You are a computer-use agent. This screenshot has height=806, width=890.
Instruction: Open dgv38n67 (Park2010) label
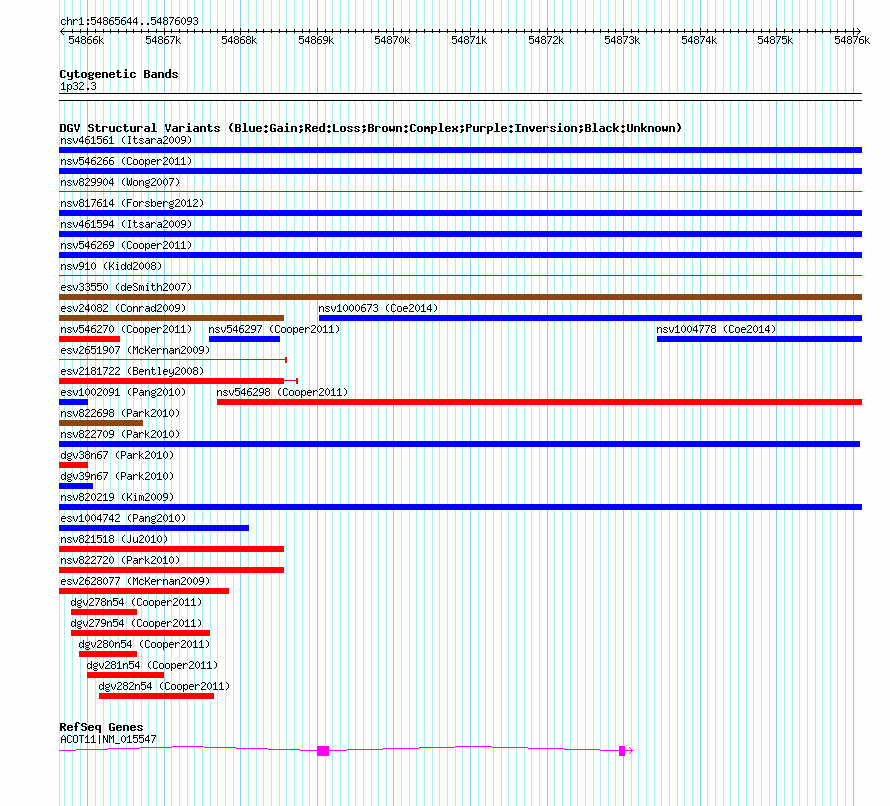tap(117, 455)
